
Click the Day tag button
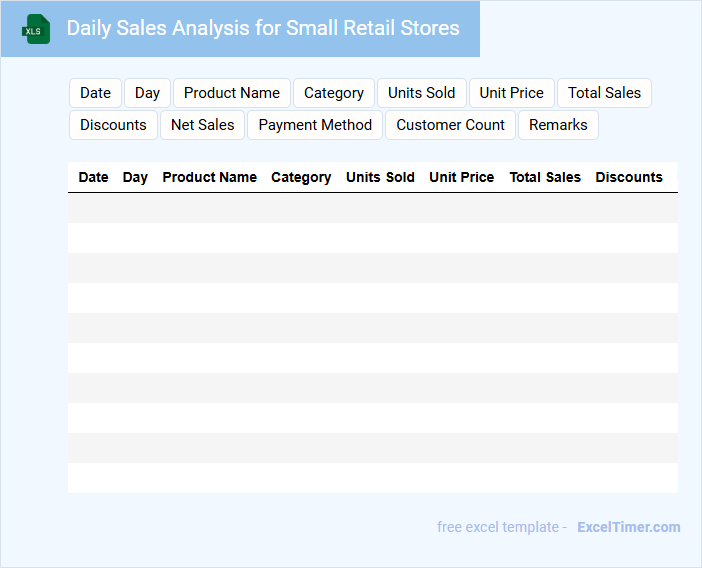(x=147, y=93)
